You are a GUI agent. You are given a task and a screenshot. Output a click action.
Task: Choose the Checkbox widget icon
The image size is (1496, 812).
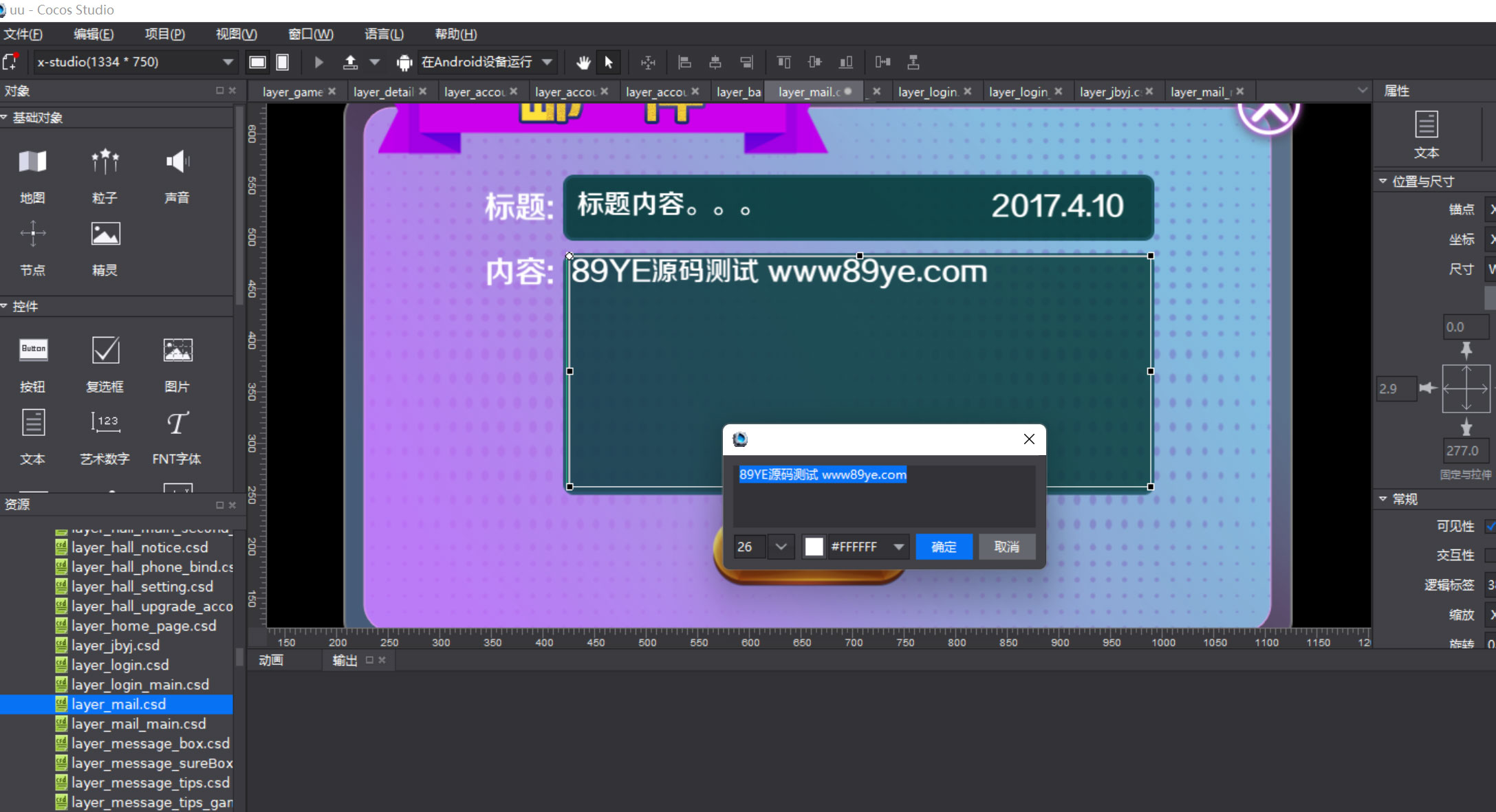pos(105,350)
